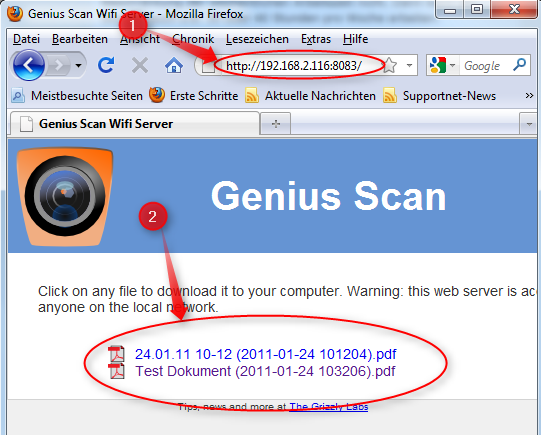Open the Google search engine selector
Viewport: 541px width, 435px height.
pos(442,65)
